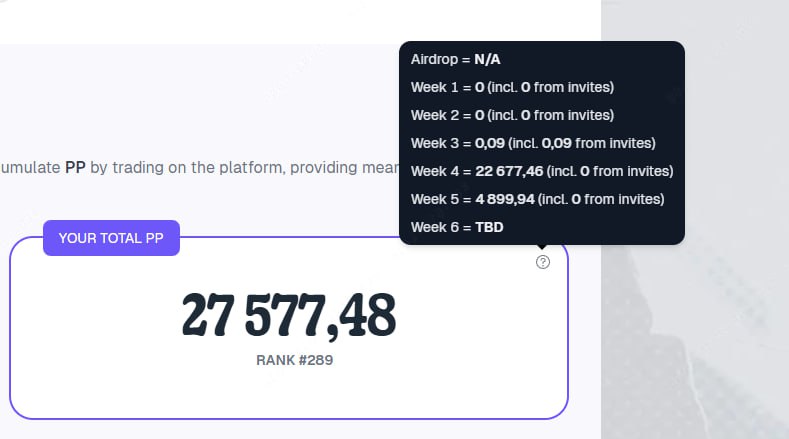Select the YOUR TOTAL PP badge
The width and height of the screenshot is (789, 439).
(111, 238)
